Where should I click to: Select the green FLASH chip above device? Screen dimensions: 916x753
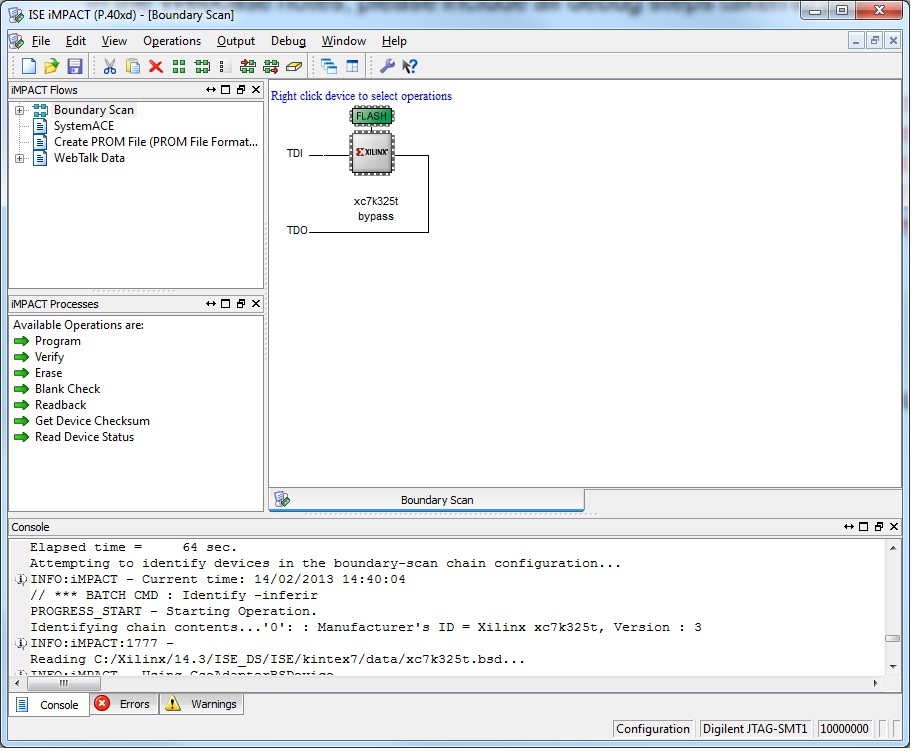(372, 116)
